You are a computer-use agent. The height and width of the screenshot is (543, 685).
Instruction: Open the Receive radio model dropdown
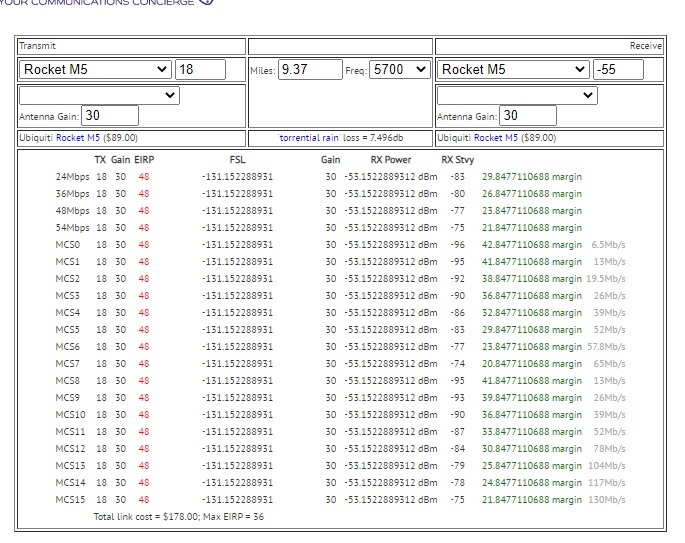(513, 70)
